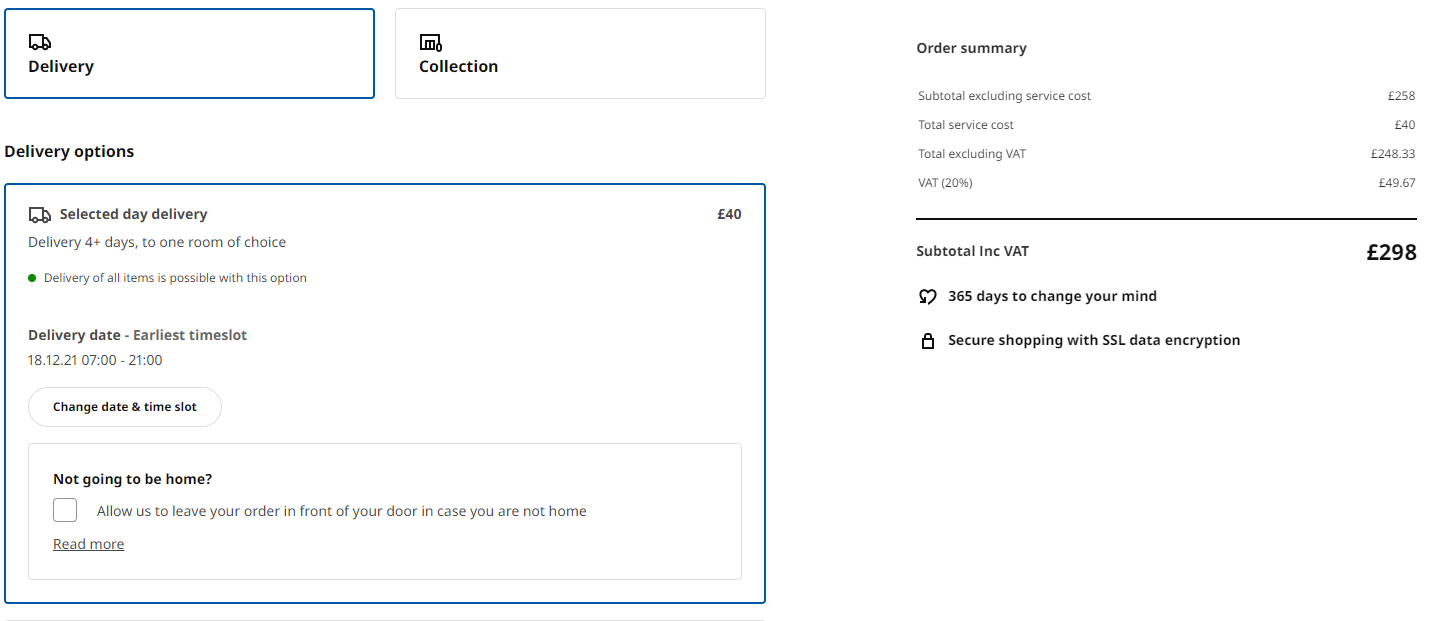
Task: Click the heart icon next to 365 days message
Action: click(928, 296)
